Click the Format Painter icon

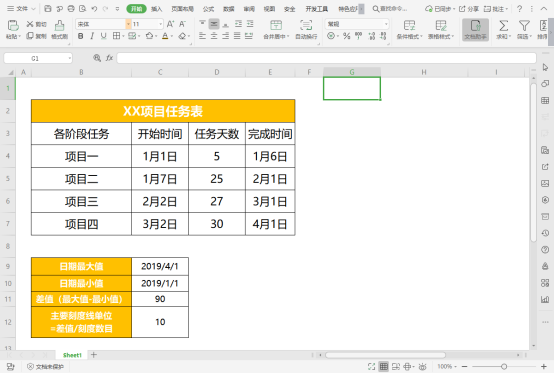59,25
